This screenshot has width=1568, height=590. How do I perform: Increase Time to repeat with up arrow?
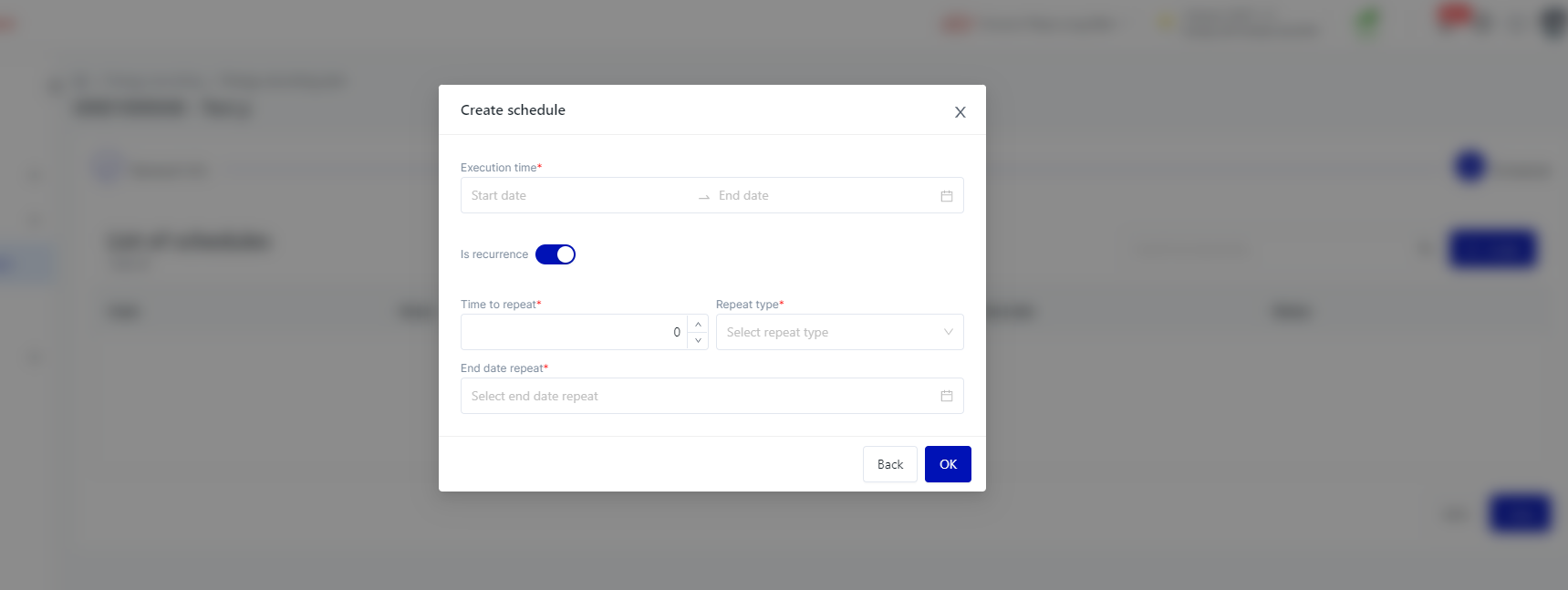[x=698, y=324]
